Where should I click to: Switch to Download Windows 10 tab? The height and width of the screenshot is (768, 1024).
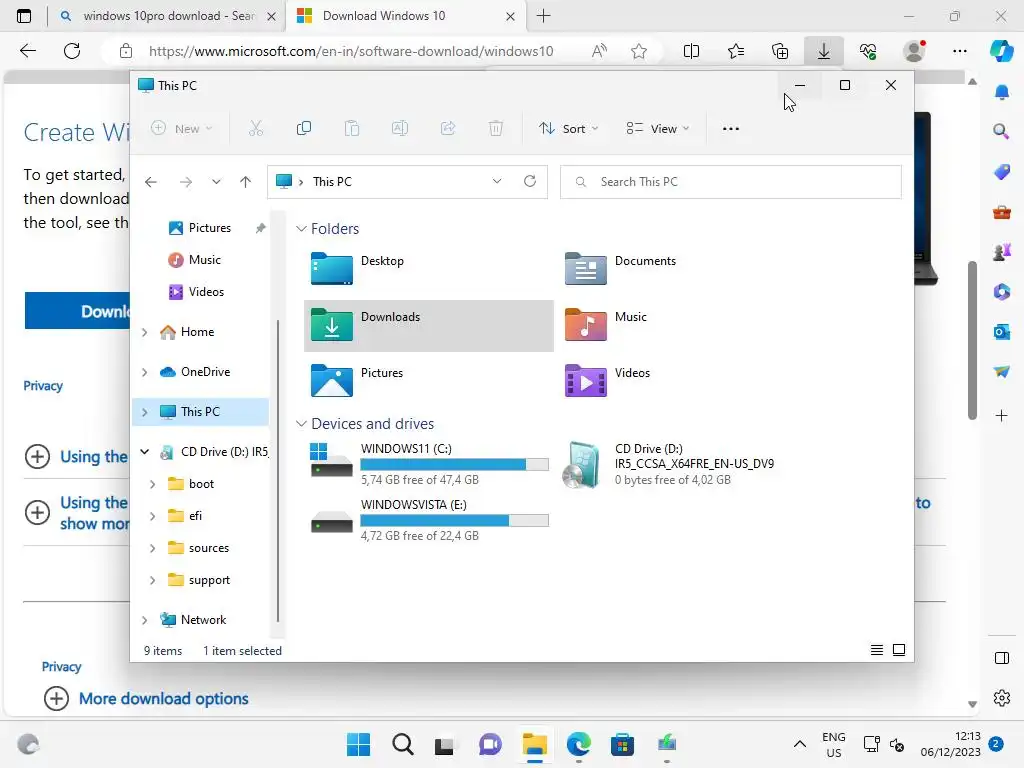(x=384, y=16)
